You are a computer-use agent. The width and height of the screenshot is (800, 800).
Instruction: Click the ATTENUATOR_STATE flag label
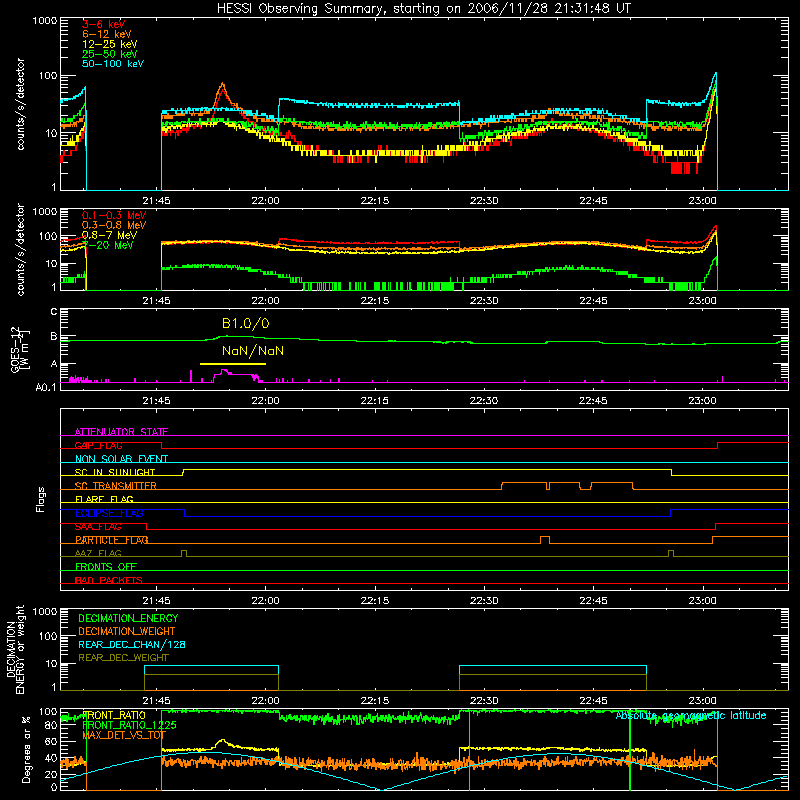pos(121,432)
